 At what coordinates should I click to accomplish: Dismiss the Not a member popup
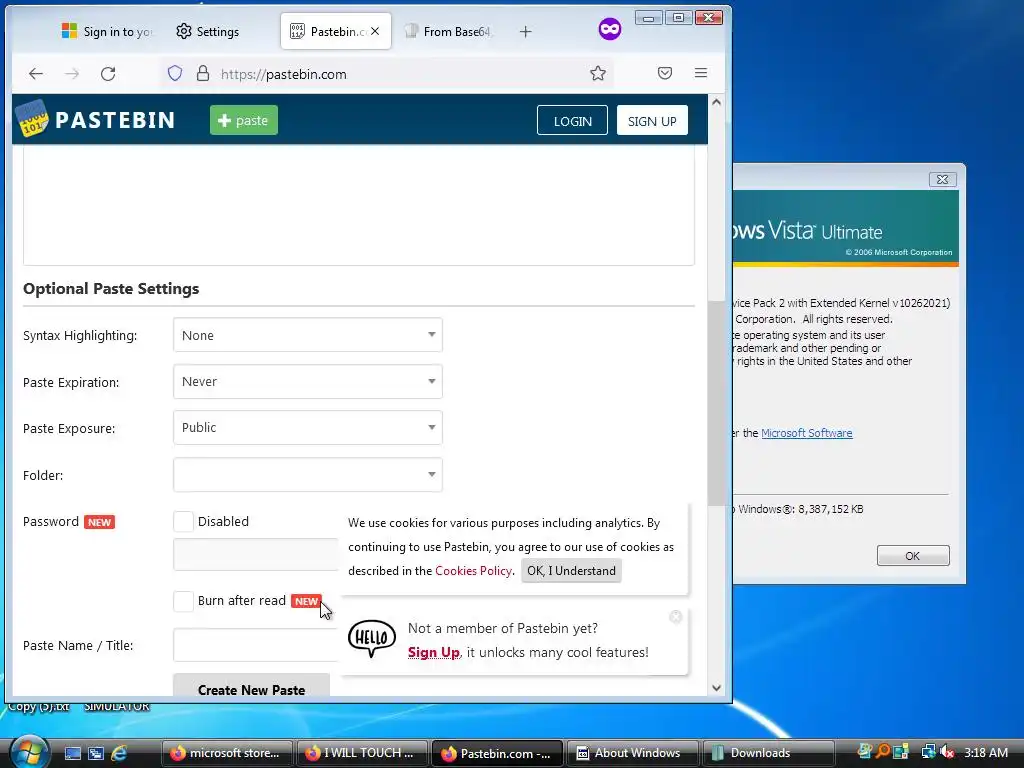(676, 616)
